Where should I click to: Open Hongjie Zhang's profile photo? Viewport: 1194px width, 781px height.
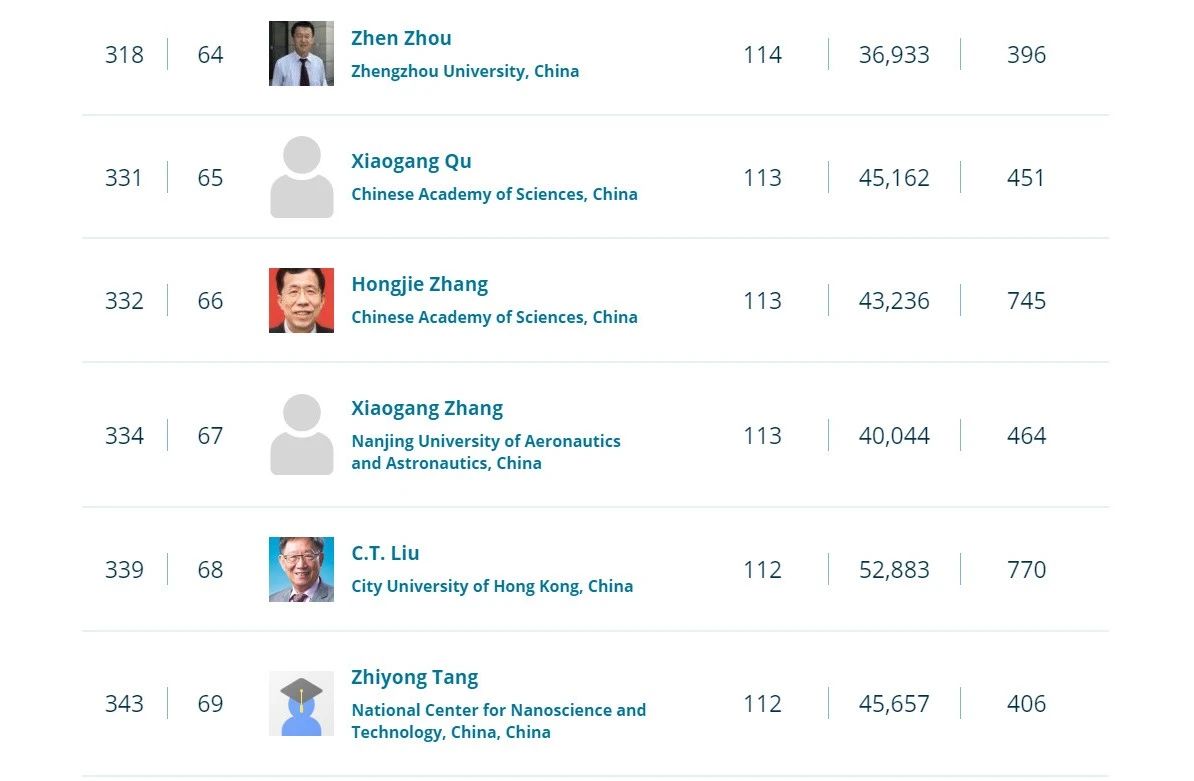coord(301,300)
